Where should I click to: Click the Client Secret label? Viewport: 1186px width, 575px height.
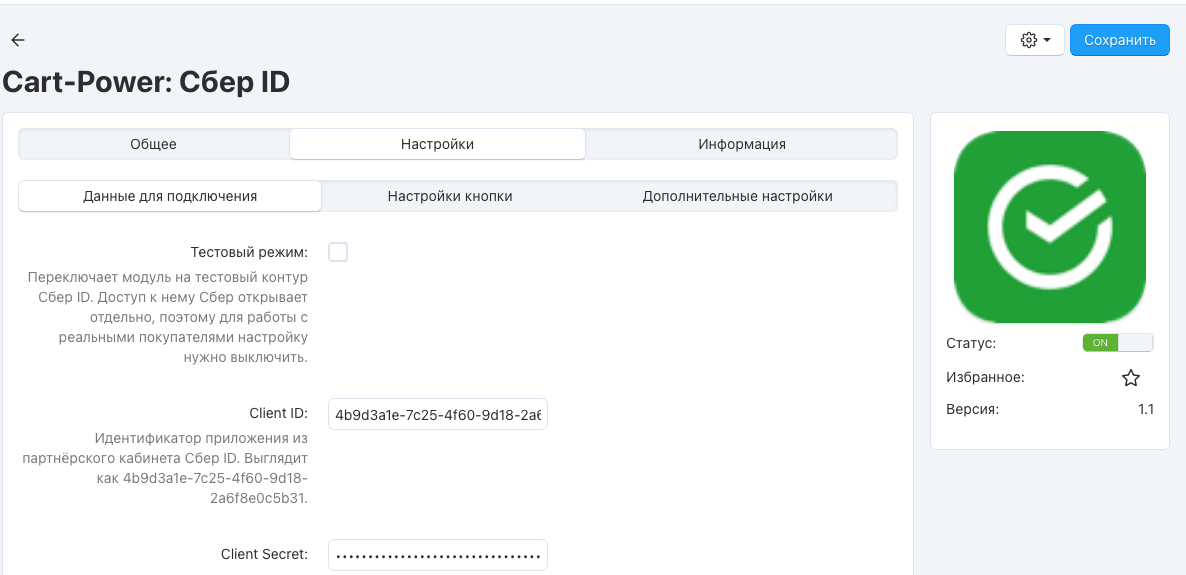[x=265, y=554]
